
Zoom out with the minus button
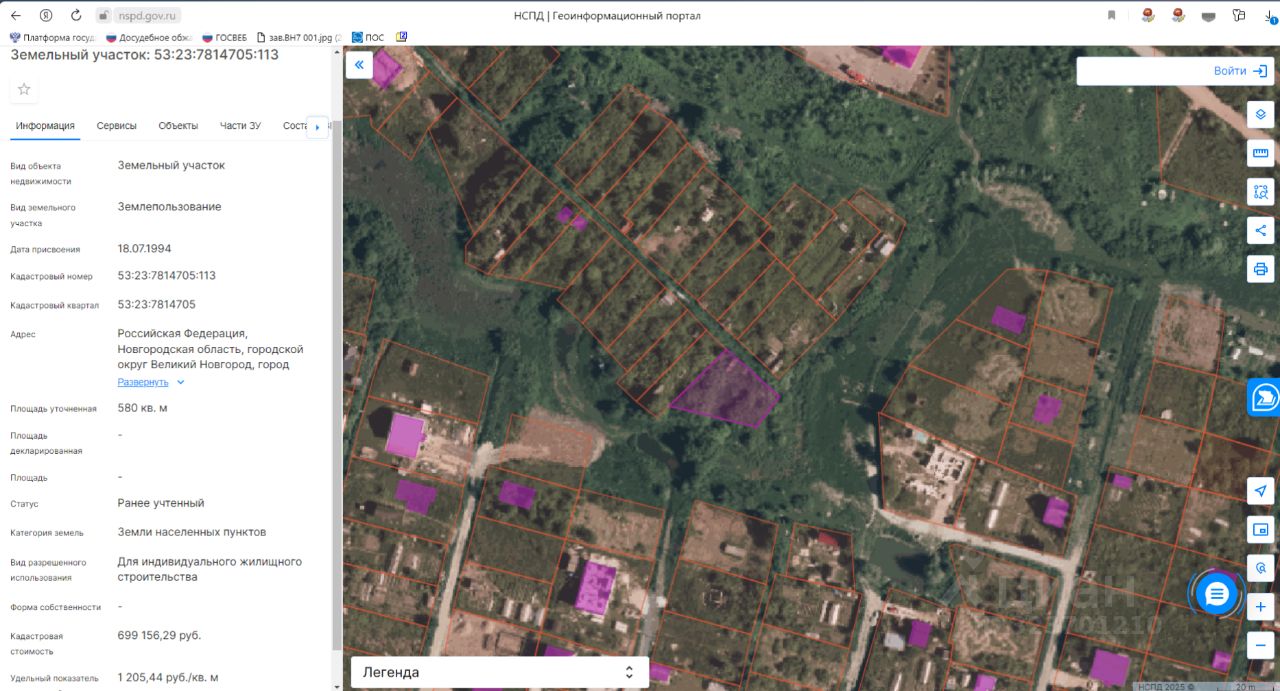point(1261,643)
